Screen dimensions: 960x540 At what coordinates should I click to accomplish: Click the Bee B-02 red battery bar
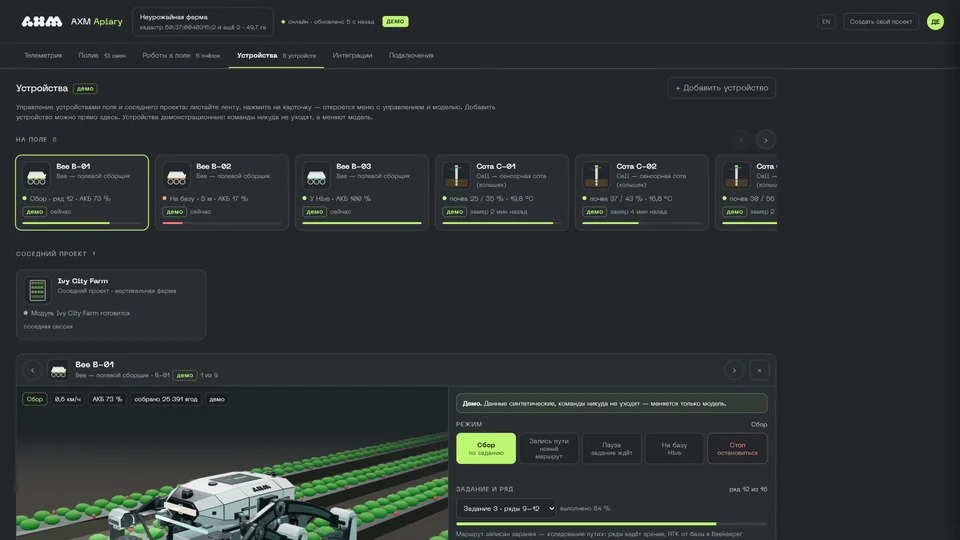[173, 223]
